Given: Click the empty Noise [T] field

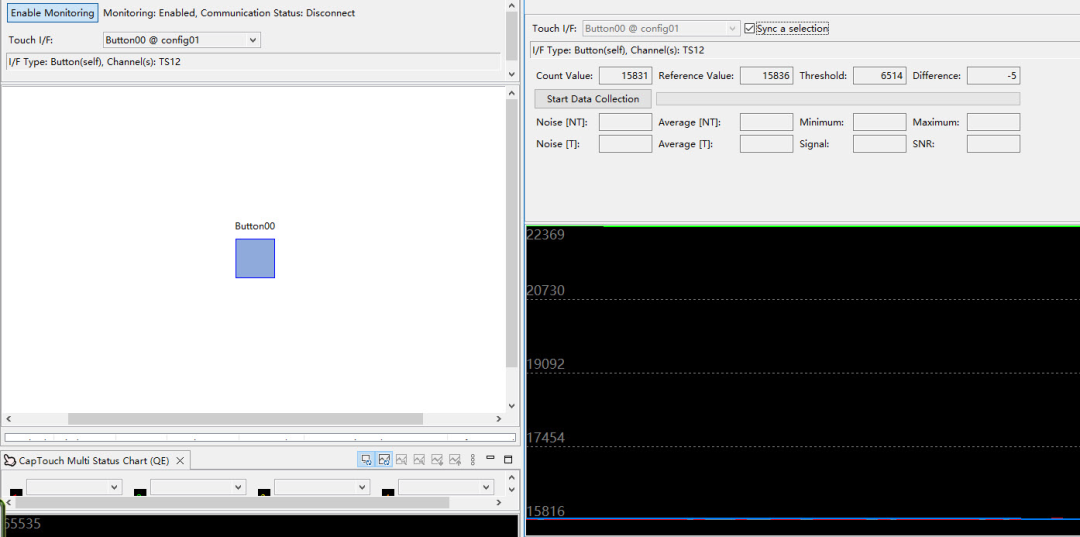Looking at the screenshot, I should click(x=625, y=144).
